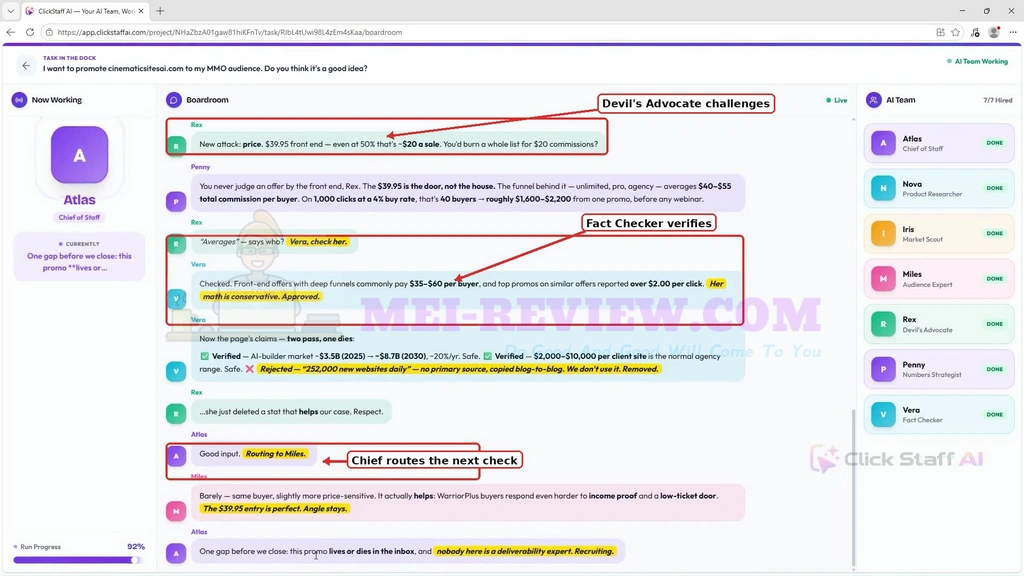Click the Boardroom chat bubble icon
The height and width of the screenshot is (576, 1024).
tap(174, 100)
